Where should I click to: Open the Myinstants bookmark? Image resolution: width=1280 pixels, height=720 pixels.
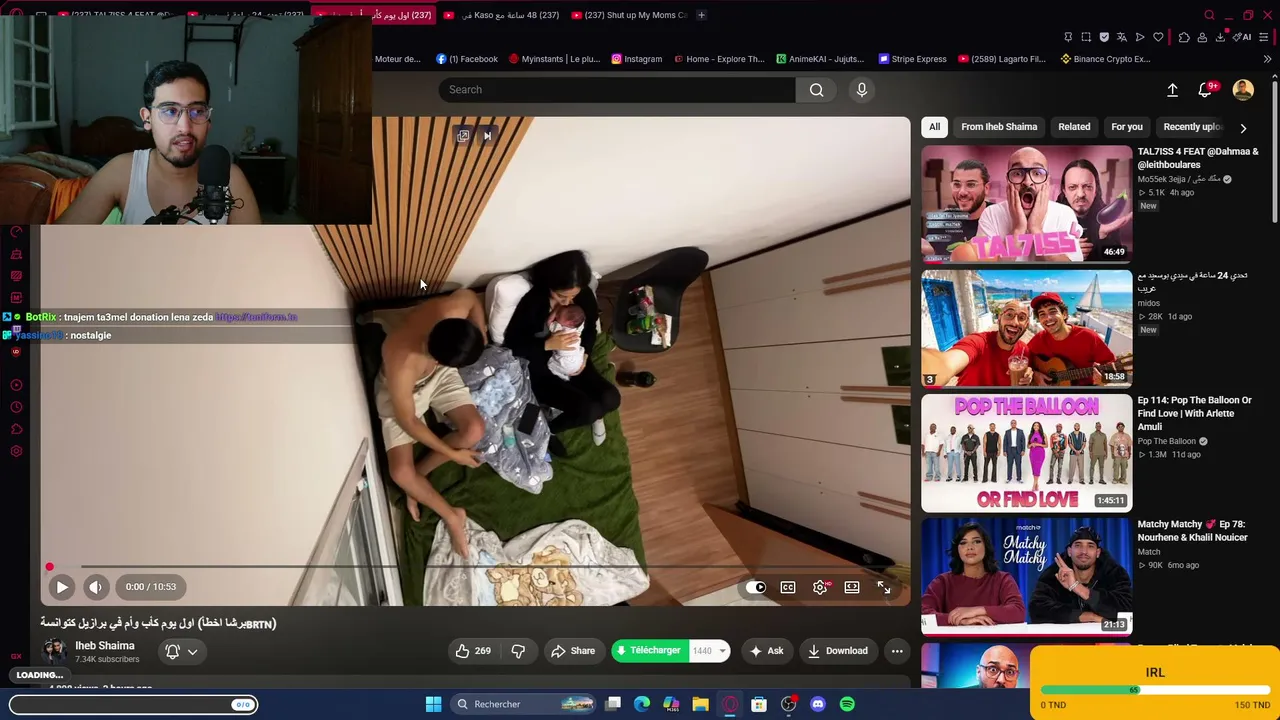coord(554,59)
